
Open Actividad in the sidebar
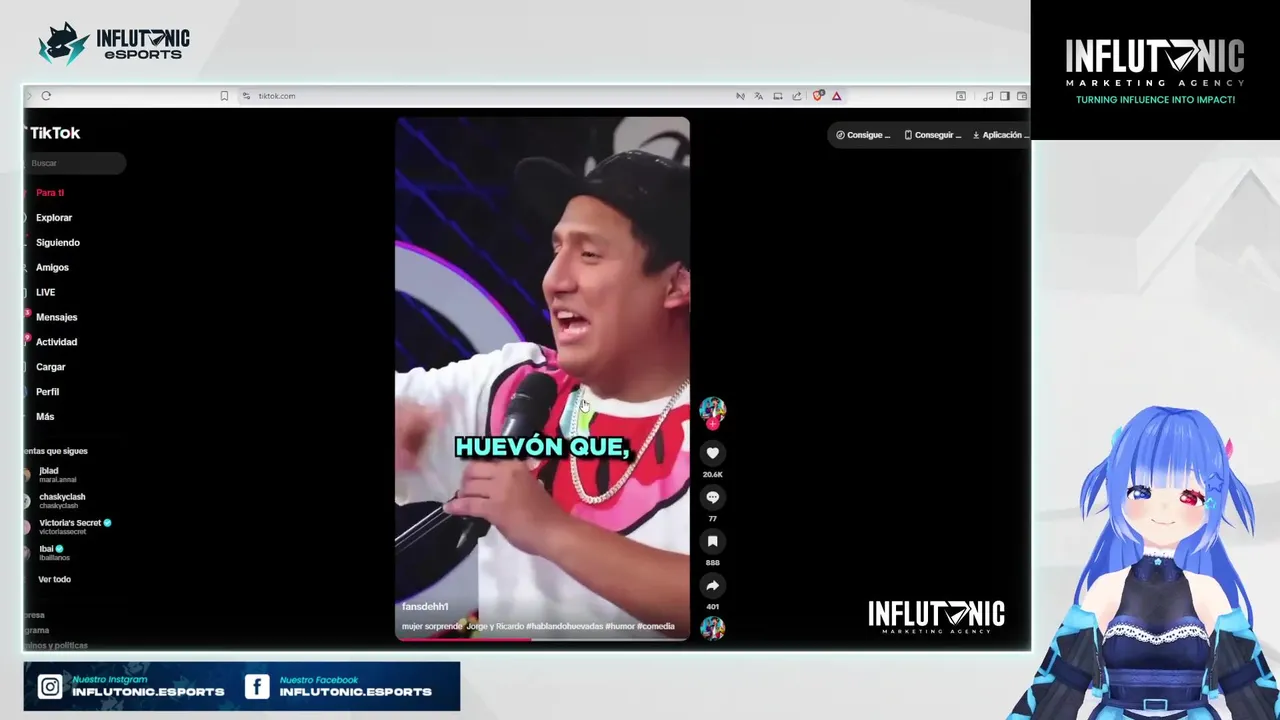tap(56, 342)
